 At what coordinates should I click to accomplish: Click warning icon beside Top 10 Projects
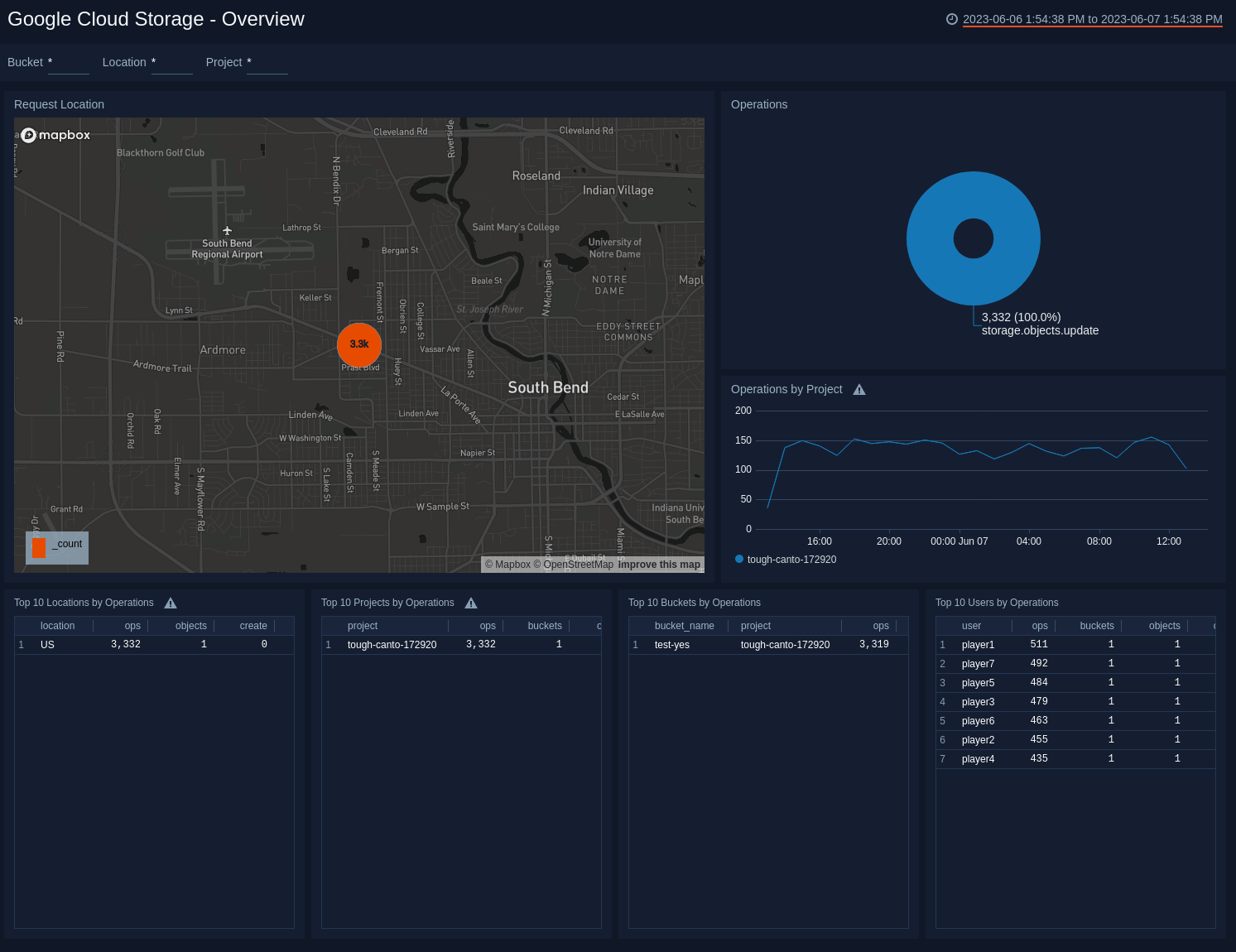[471, 603]
